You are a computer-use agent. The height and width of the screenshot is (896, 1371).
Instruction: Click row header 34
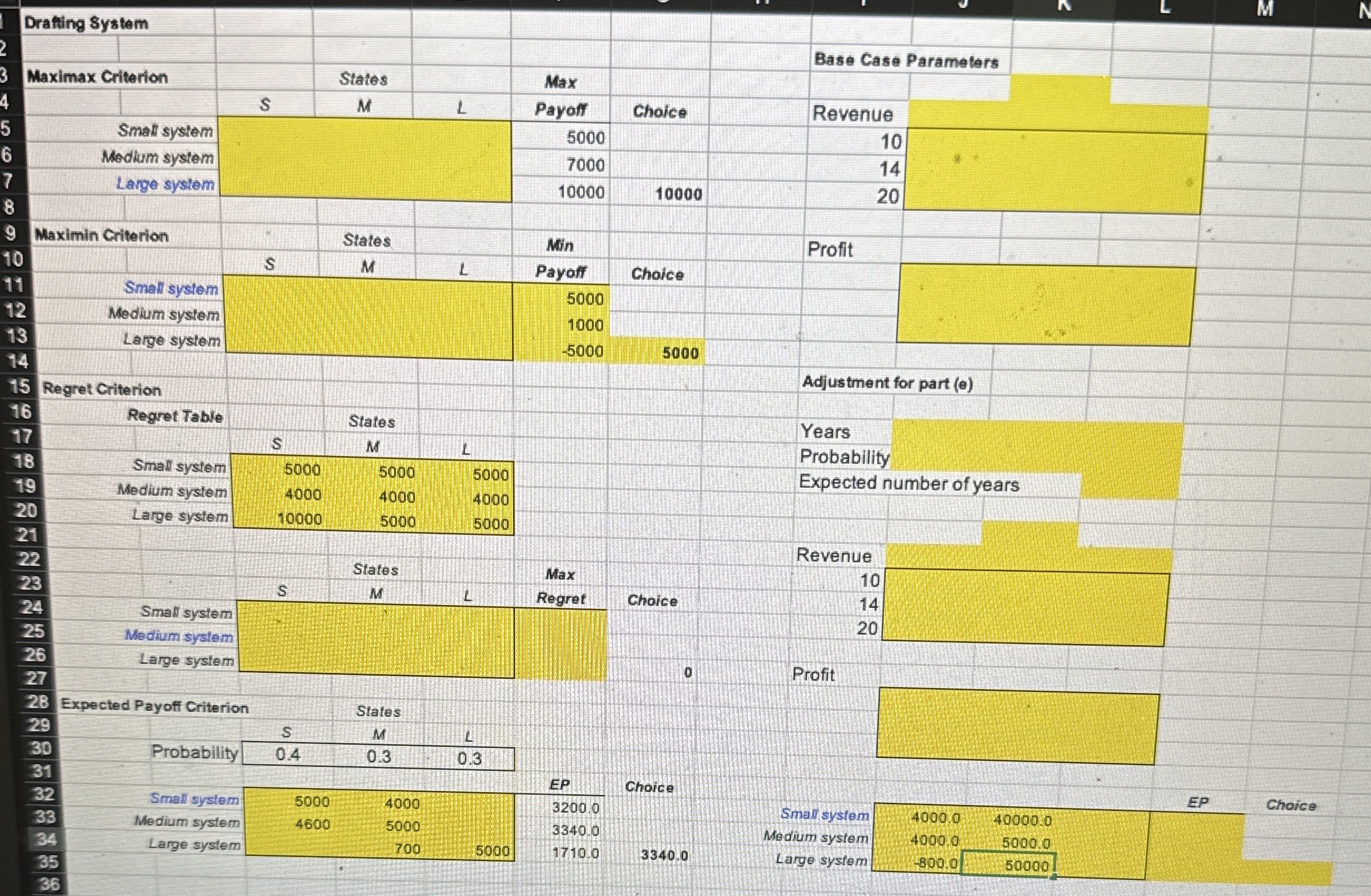click(46, 839)
